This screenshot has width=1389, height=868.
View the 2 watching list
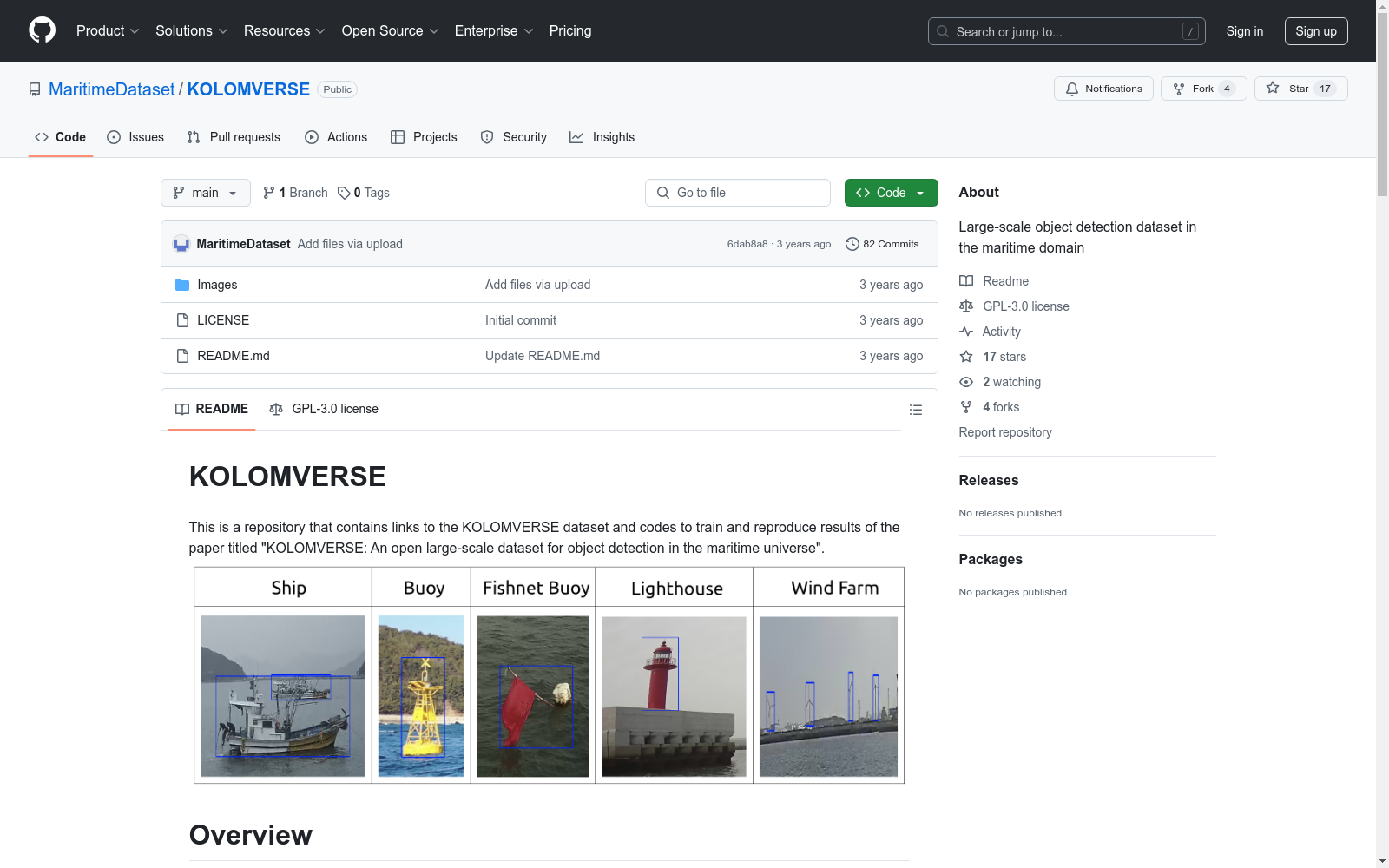click(1000, 382)
